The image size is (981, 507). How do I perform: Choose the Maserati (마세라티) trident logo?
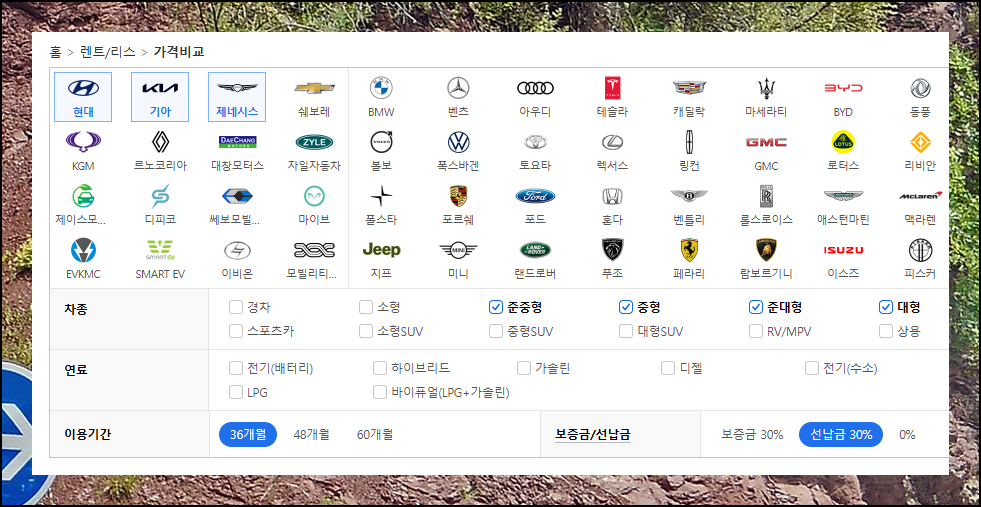coord(766,88)
